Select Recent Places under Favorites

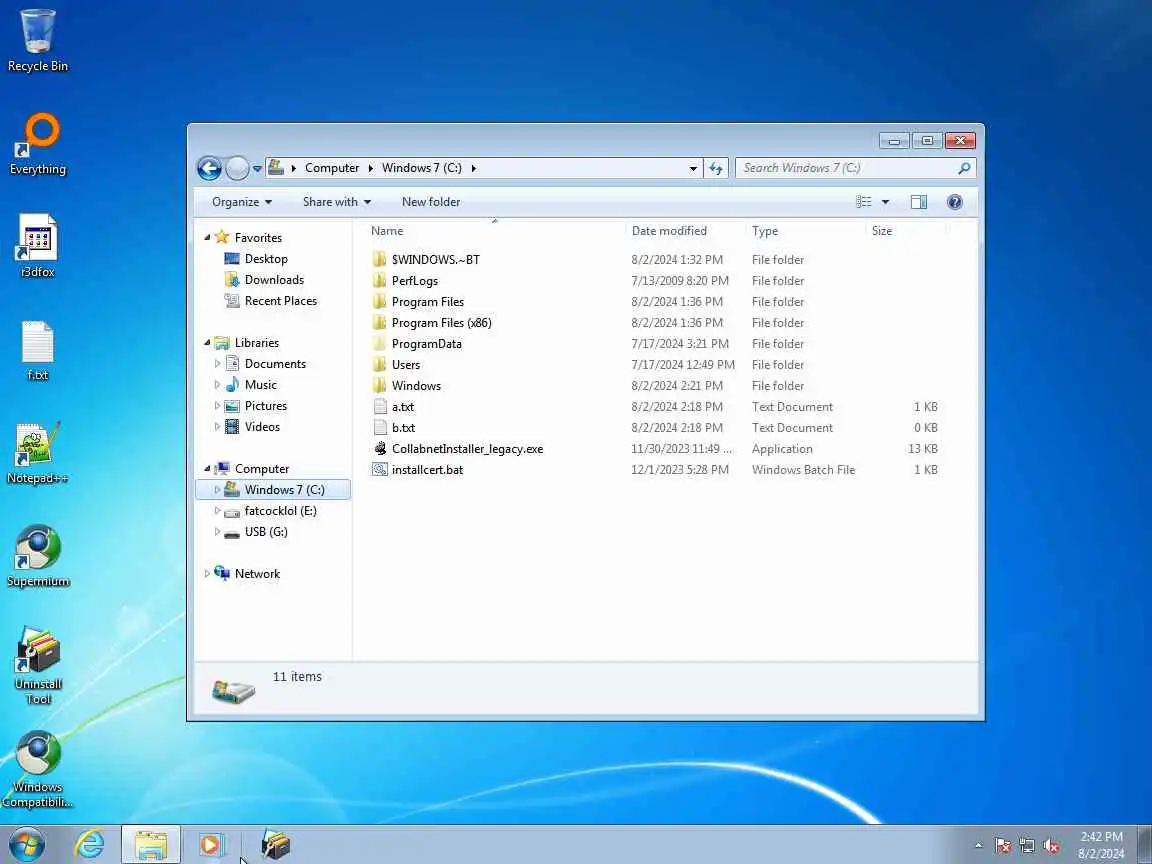(x=281, y=300)
